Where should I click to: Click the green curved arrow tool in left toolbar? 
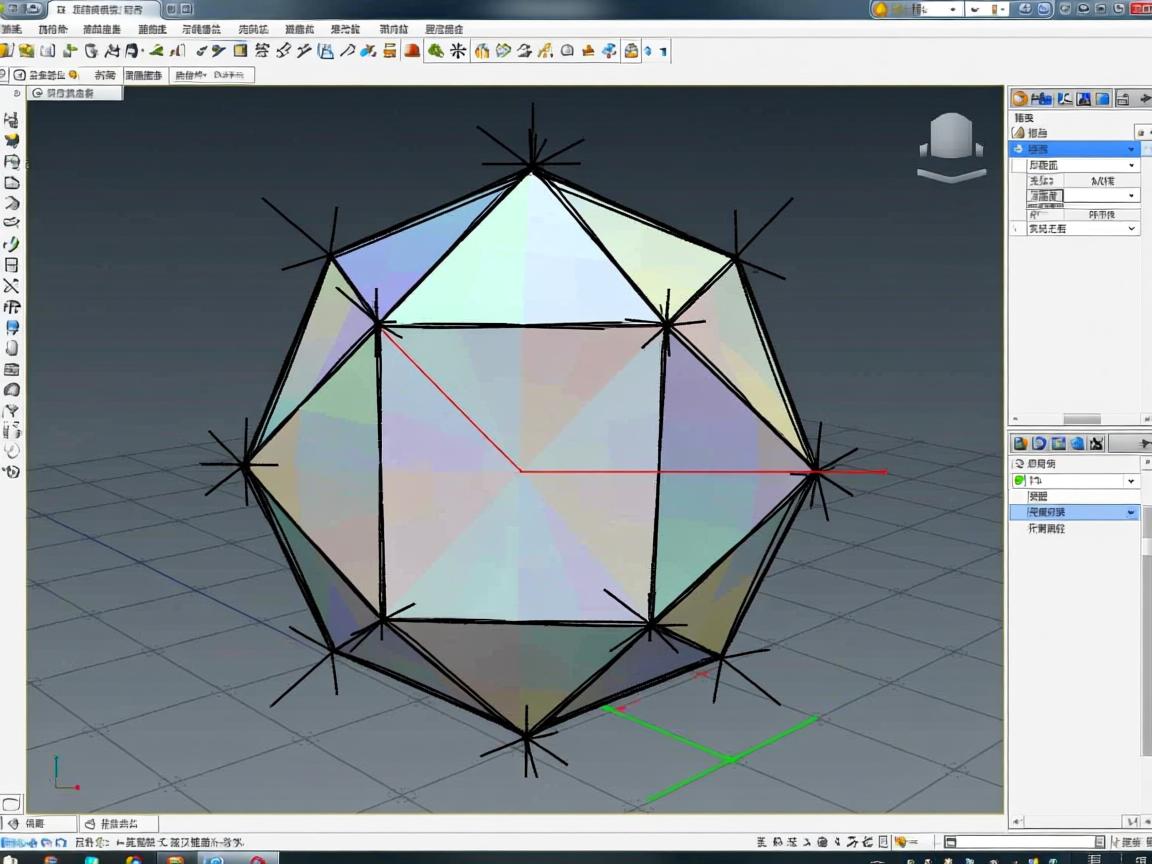point(12,244)
